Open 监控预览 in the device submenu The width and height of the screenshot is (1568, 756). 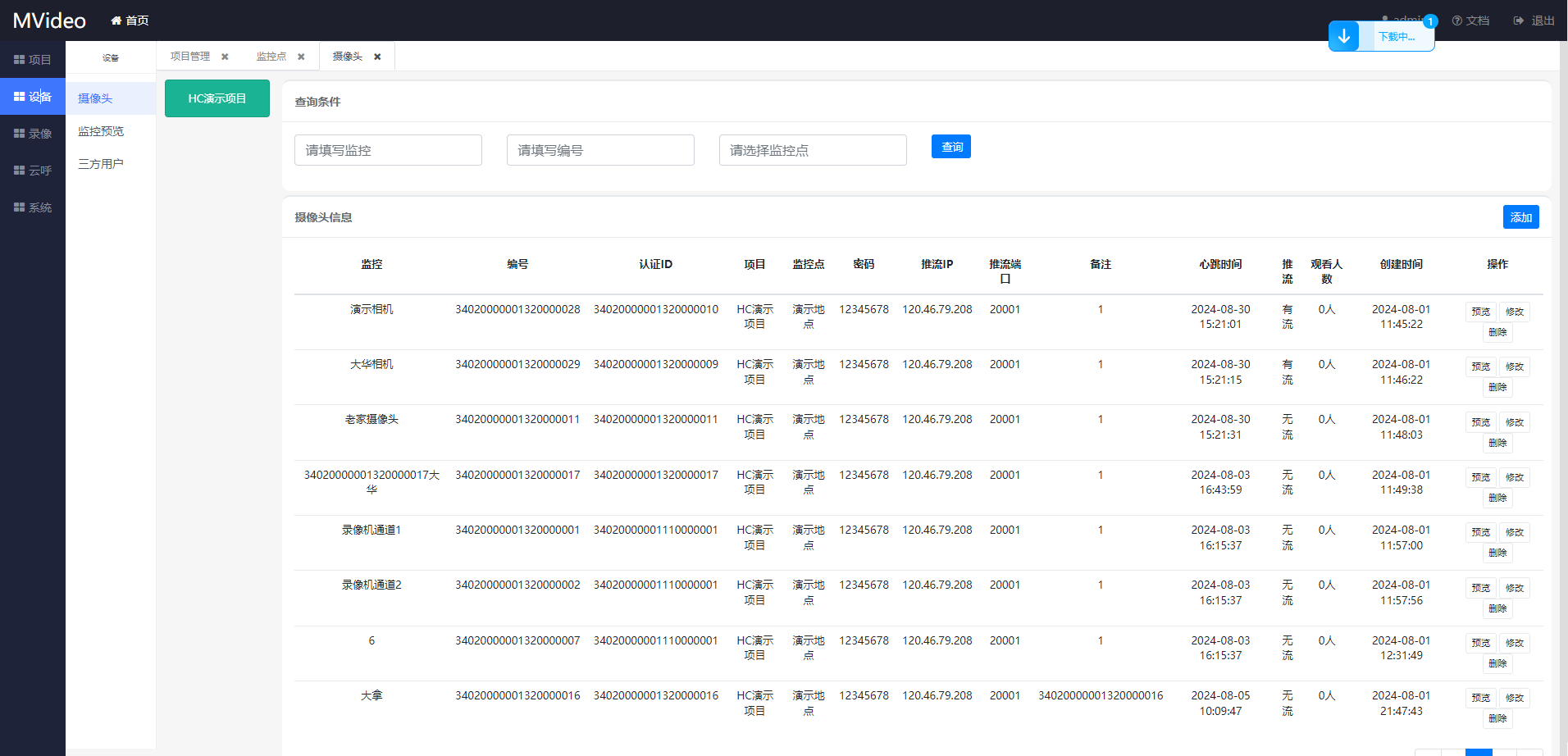click(x=111, y=131)
